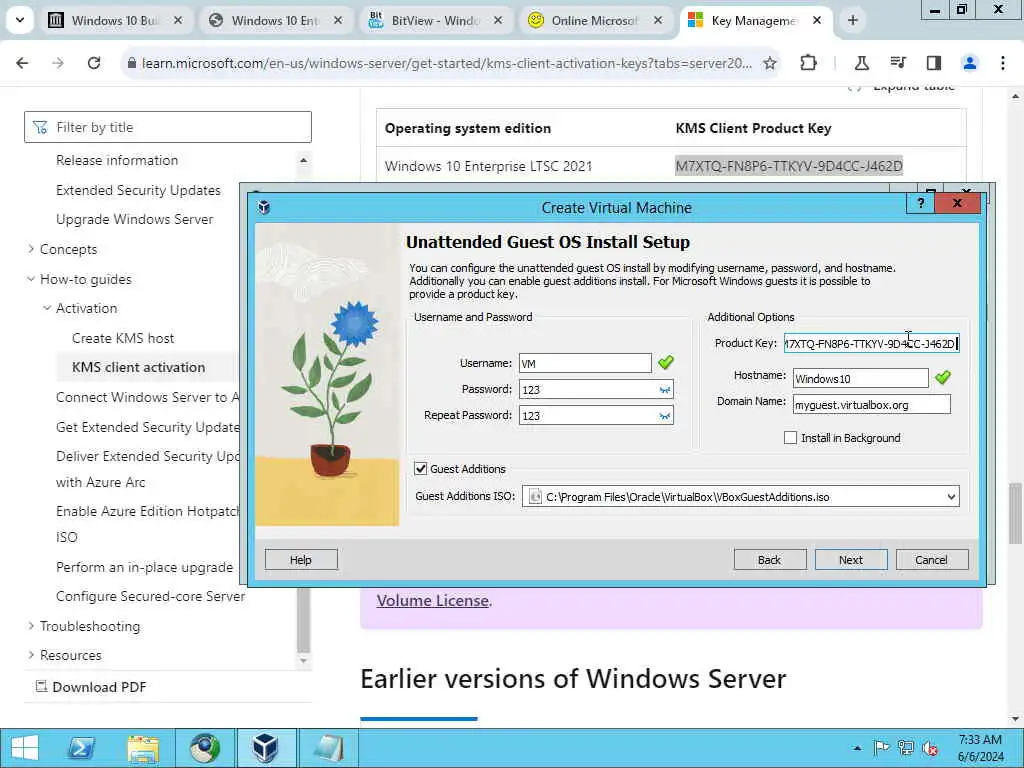
Task: Click Back in the Create VM wizard
Action: [x=770, y=560]
